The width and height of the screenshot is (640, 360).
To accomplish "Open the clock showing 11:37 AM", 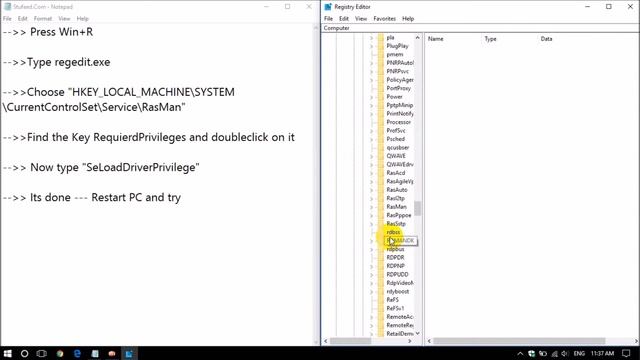I will [602, 353].
